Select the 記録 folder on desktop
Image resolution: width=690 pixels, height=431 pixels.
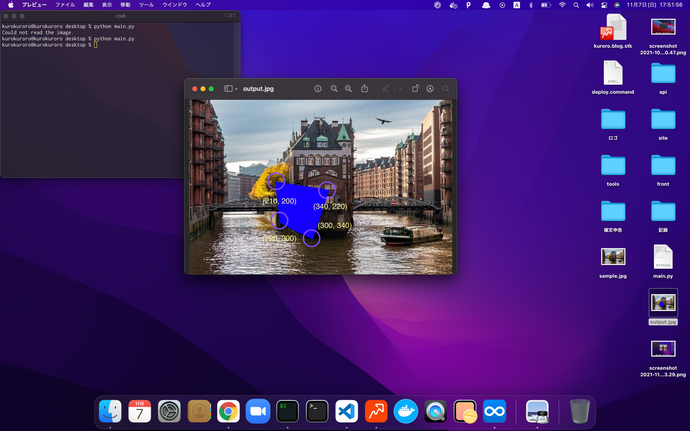[x=663, y=211]
